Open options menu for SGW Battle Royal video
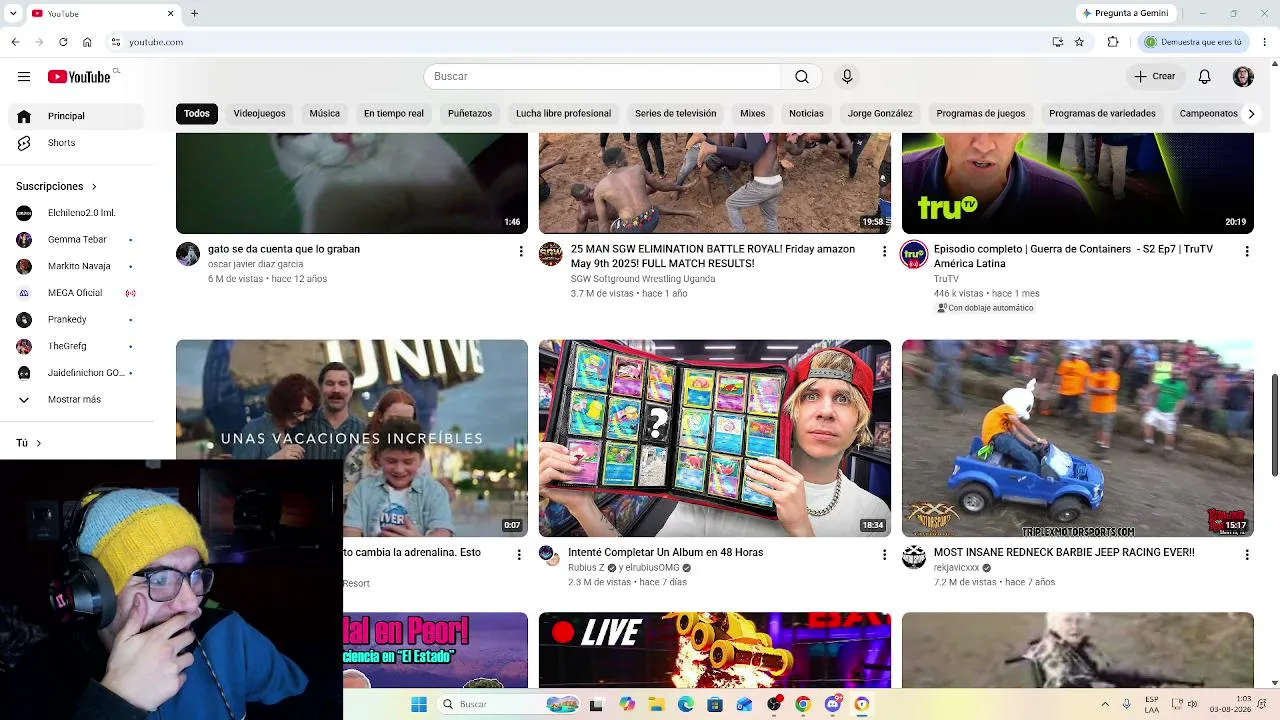The width and height of the screenshot is (1280, 720). point(884,251)
